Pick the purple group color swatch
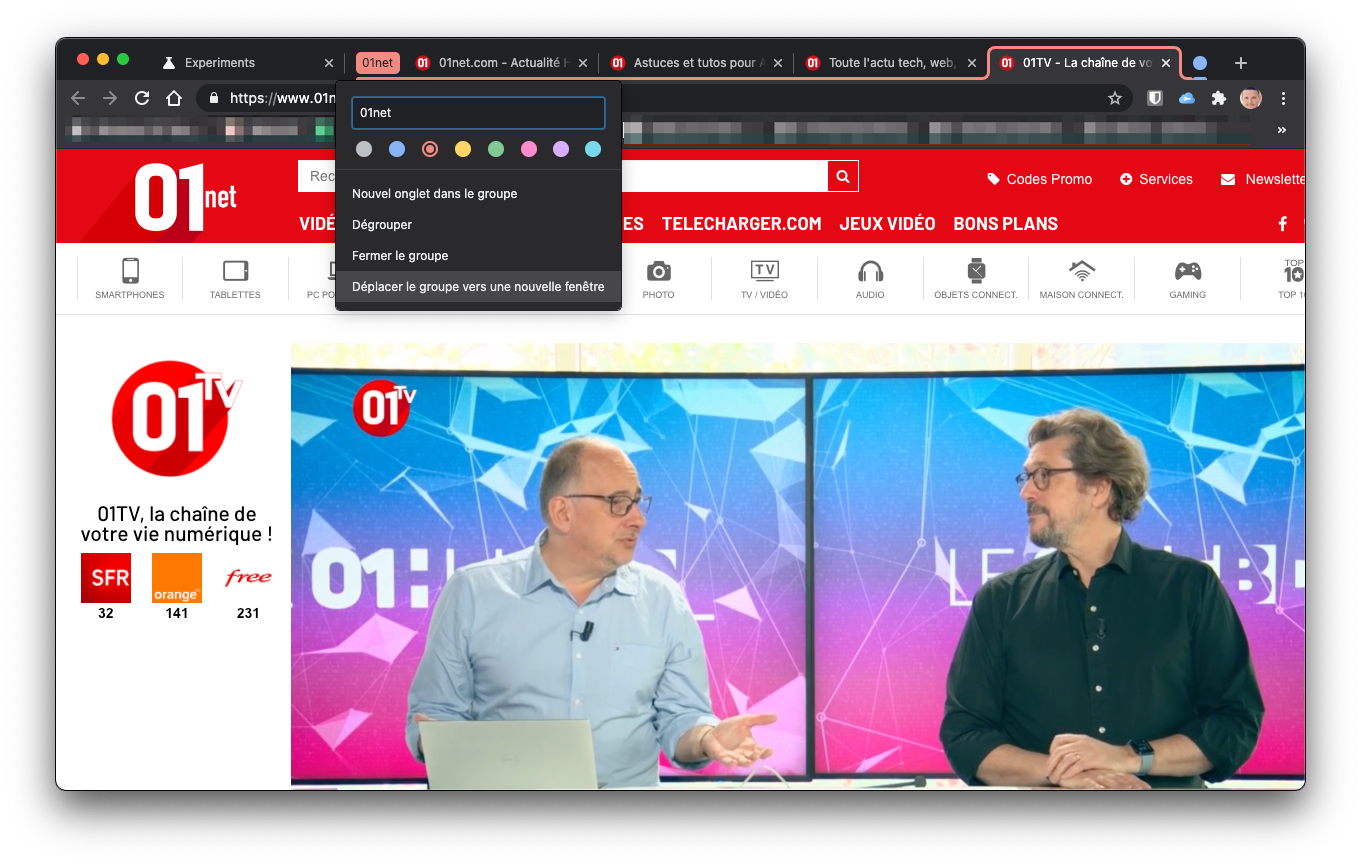This screenshot has width=1361, height=864. pyautogui.click(x=561, y=149)
